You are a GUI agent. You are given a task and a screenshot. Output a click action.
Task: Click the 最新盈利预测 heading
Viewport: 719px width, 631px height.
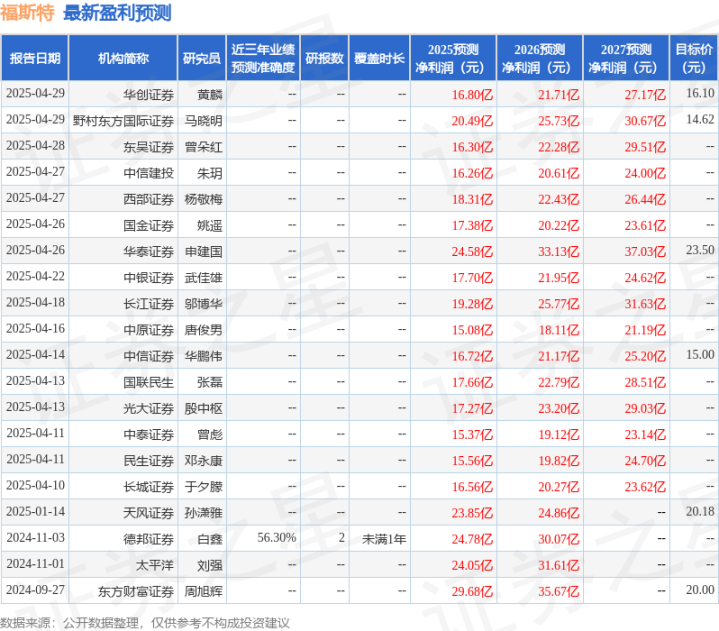117,13
